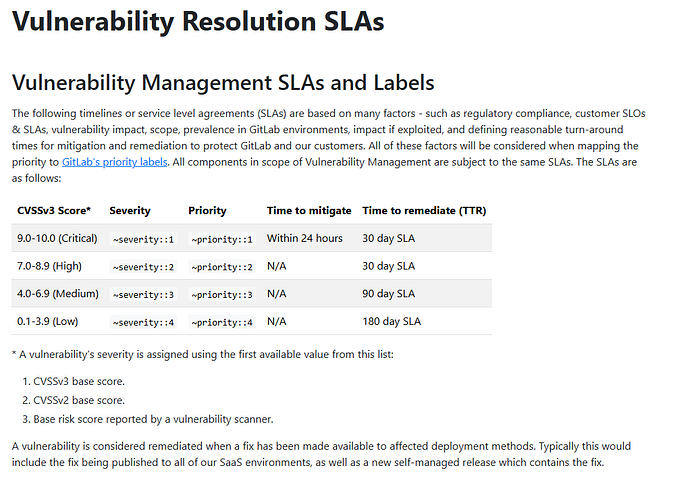The height and width of the screenshot is (481, 700).
Task: Select the ~severity::1 label tag
Action: pyautogui.click(x=143, y=239)
